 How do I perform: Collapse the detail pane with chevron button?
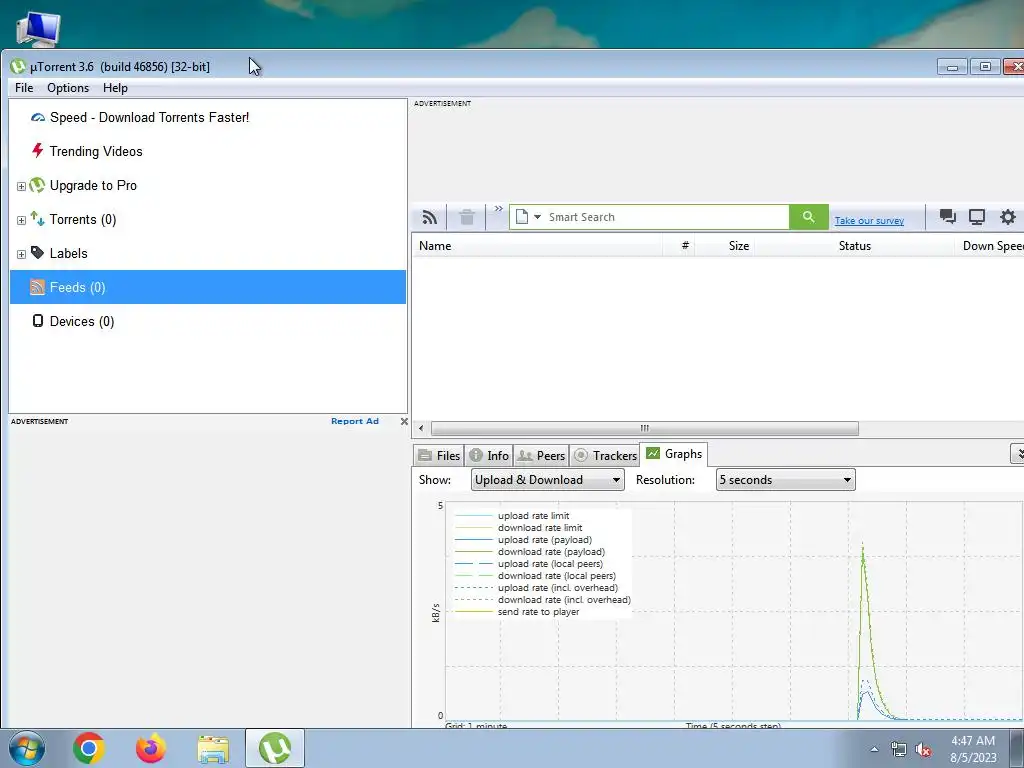1017,453
